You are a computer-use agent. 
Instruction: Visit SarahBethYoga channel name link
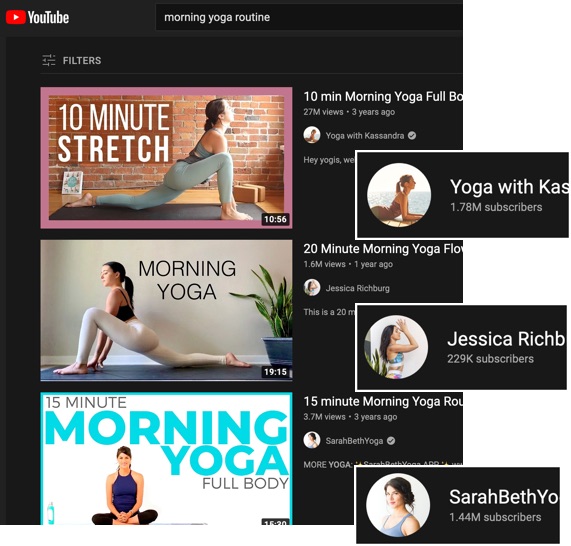pyautogui.click(x=354, y=441)
